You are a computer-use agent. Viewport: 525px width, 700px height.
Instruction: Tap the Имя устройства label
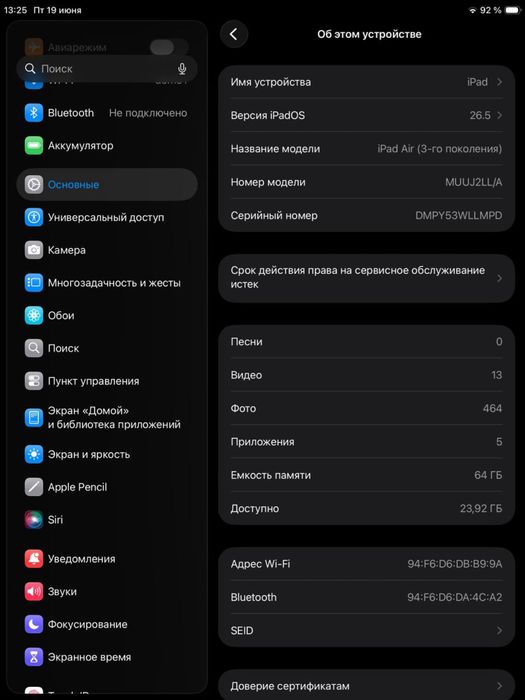tap(271, 82)
